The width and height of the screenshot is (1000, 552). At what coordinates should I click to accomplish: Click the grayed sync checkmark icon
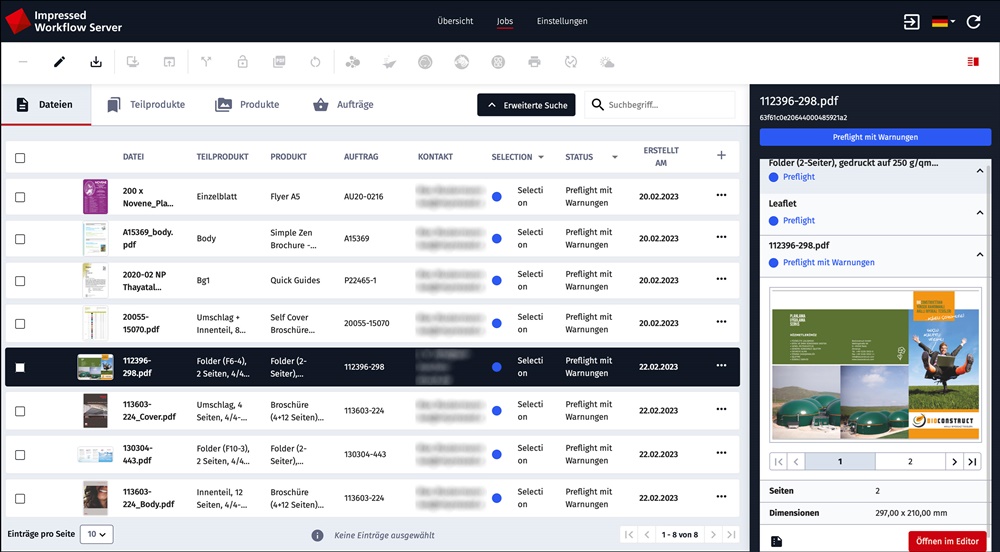coord(571,62)
